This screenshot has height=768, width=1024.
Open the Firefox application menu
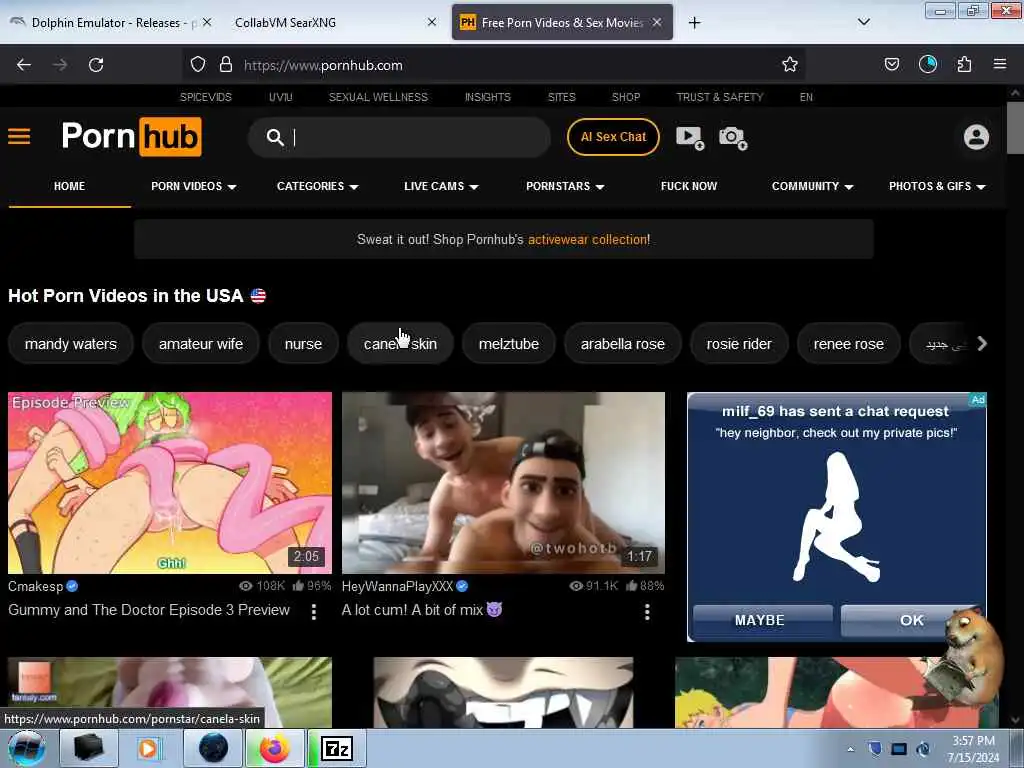point(1000,65)
